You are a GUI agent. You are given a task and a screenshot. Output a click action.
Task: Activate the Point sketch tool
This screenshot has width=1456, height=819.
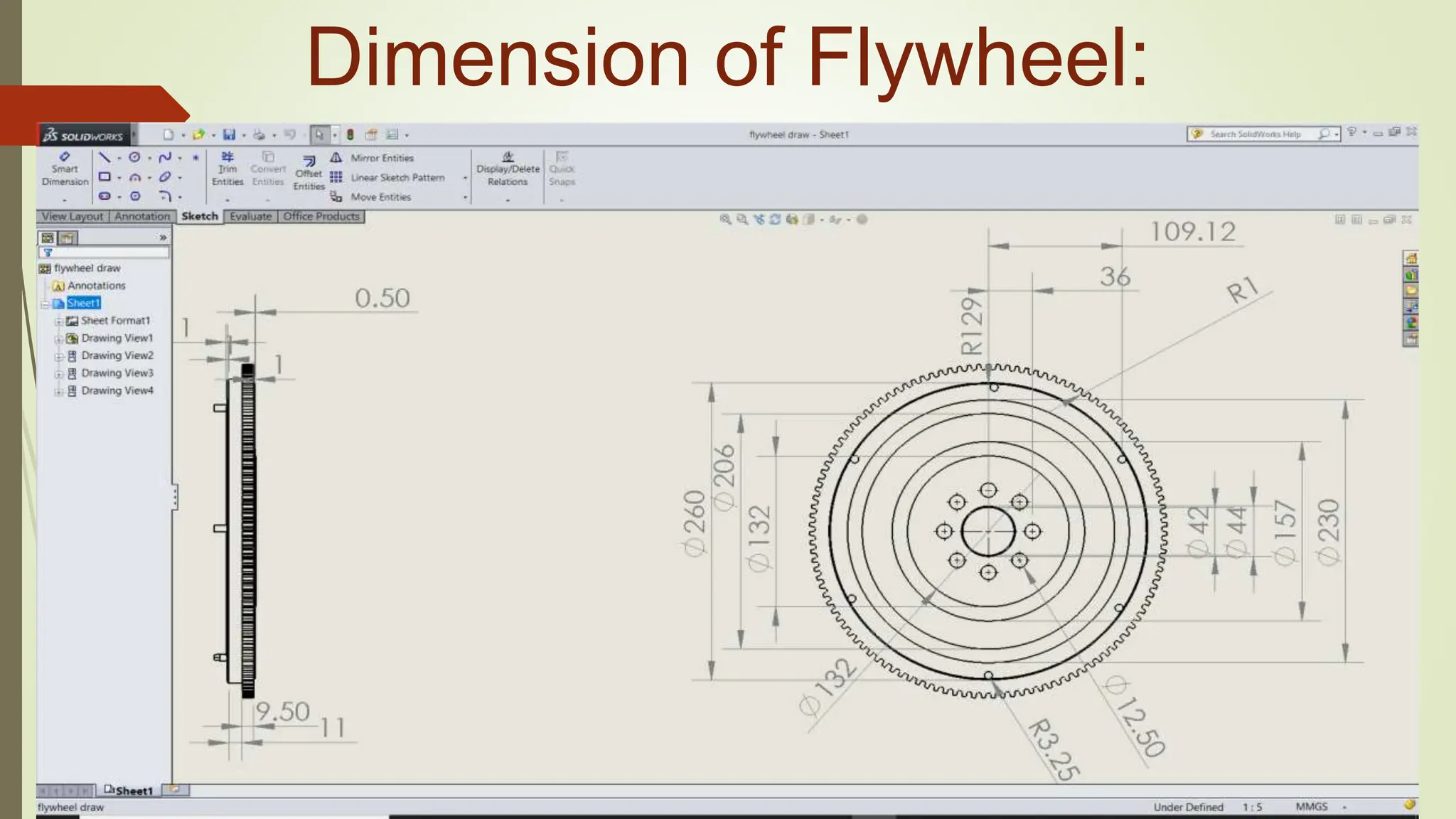[196, 157]
